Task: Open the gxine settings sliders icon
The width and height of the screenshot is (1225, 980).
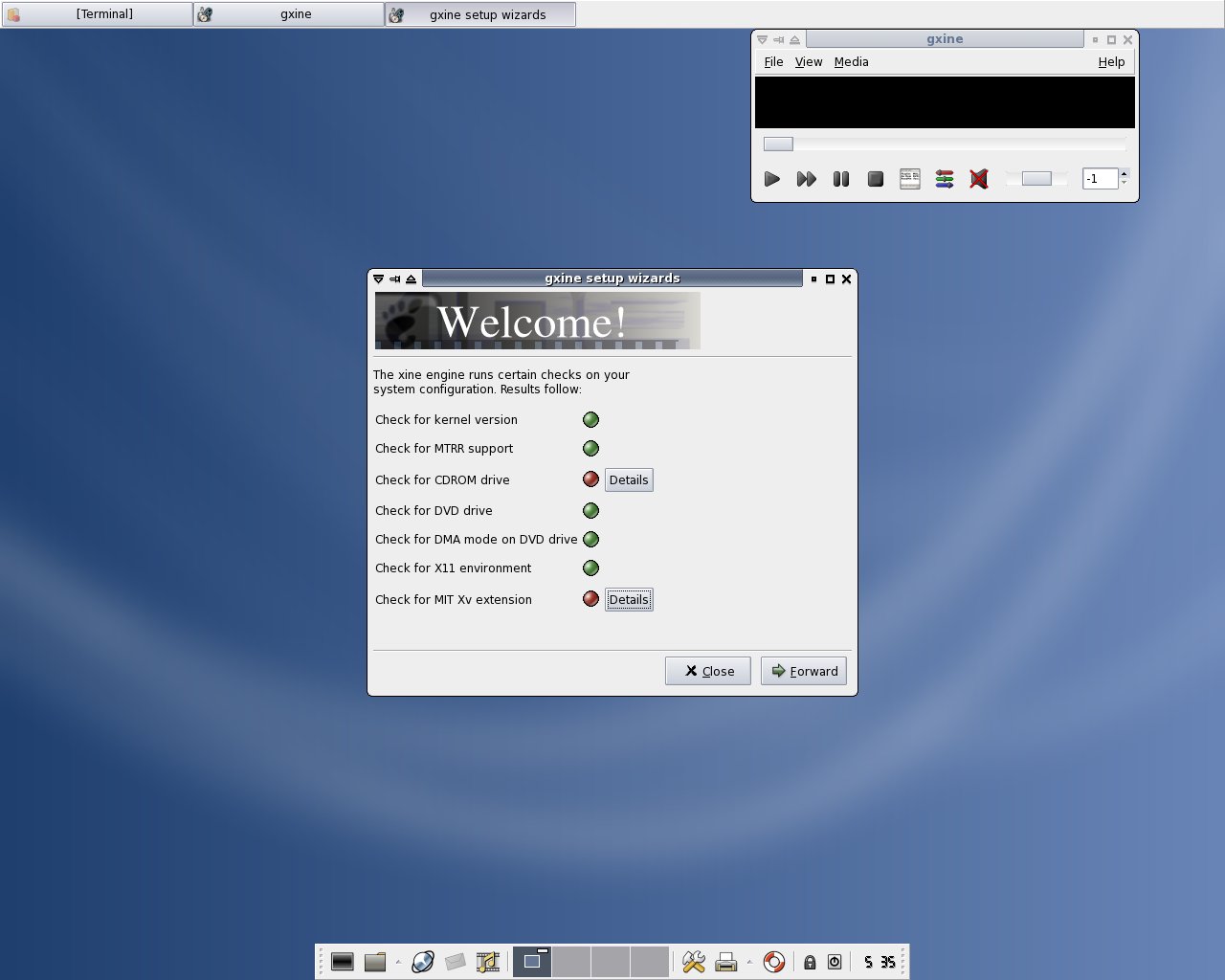Action: coord(945,179)
